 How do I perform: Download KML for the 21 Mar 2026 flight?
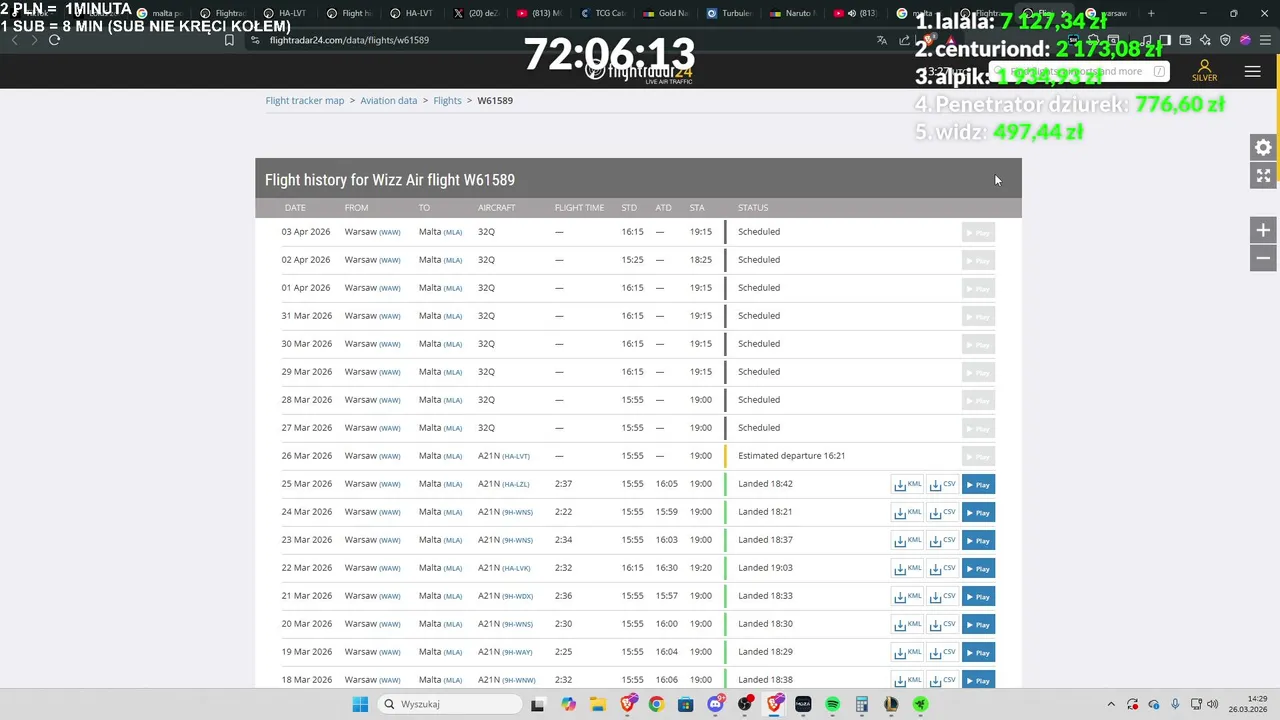(908, 597)
